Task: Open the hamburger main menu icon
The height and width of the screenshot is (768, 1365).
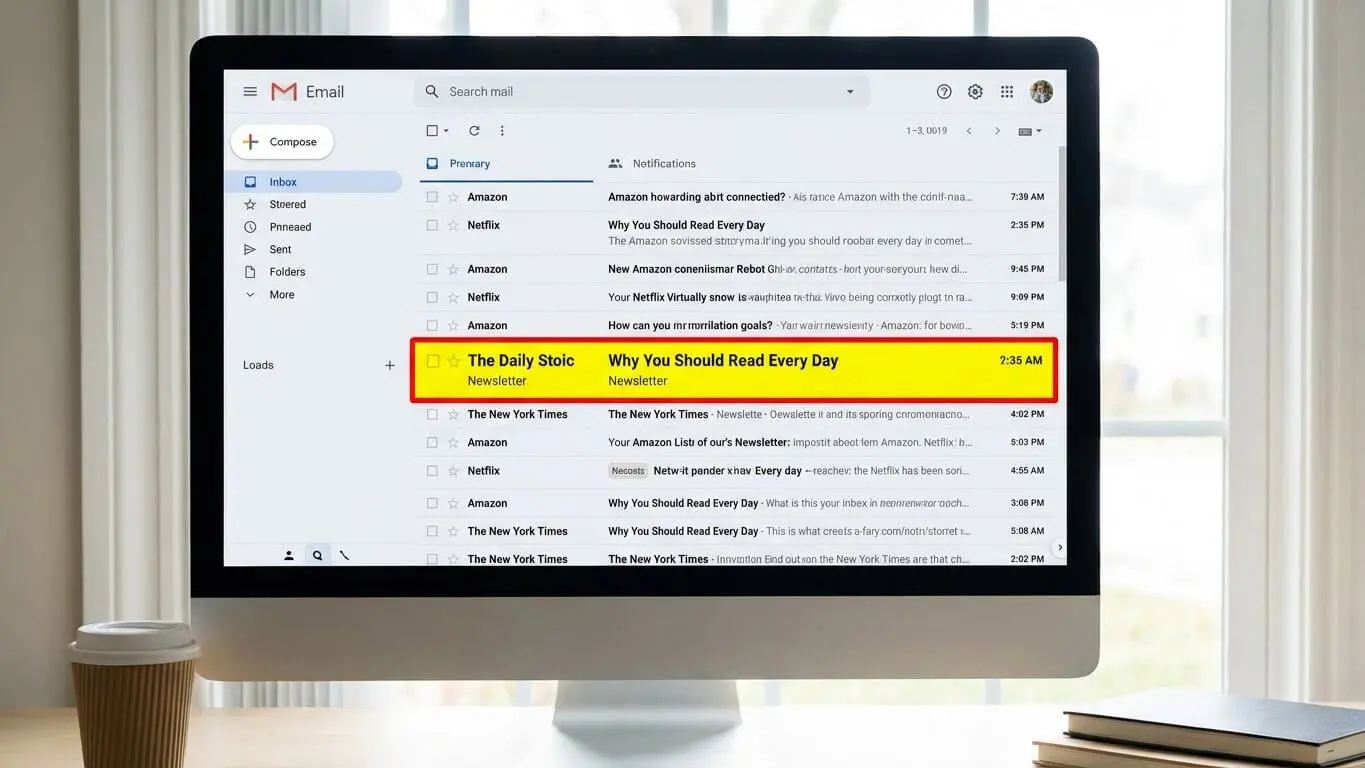Action: pos(250,92)
